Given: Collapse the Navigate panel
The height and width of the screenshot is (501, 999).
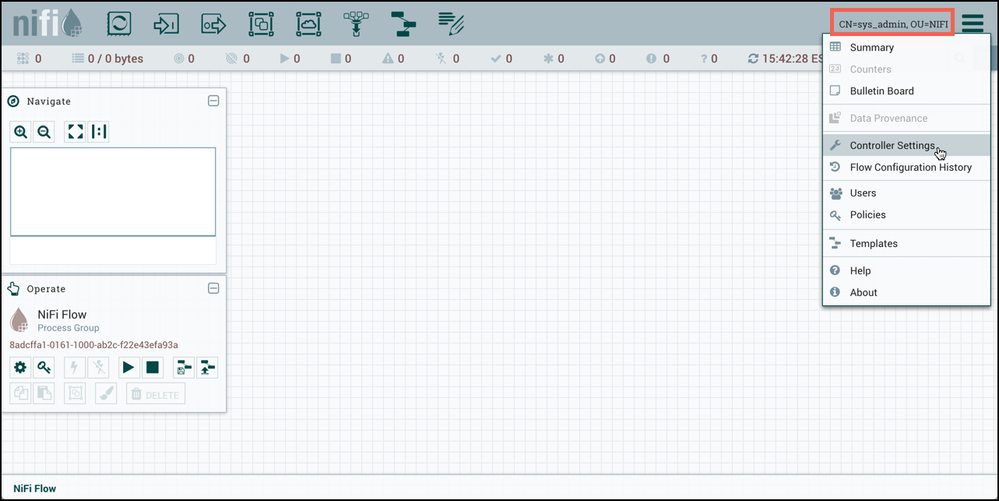Looking at the screenshot, I should pos(213,101).
